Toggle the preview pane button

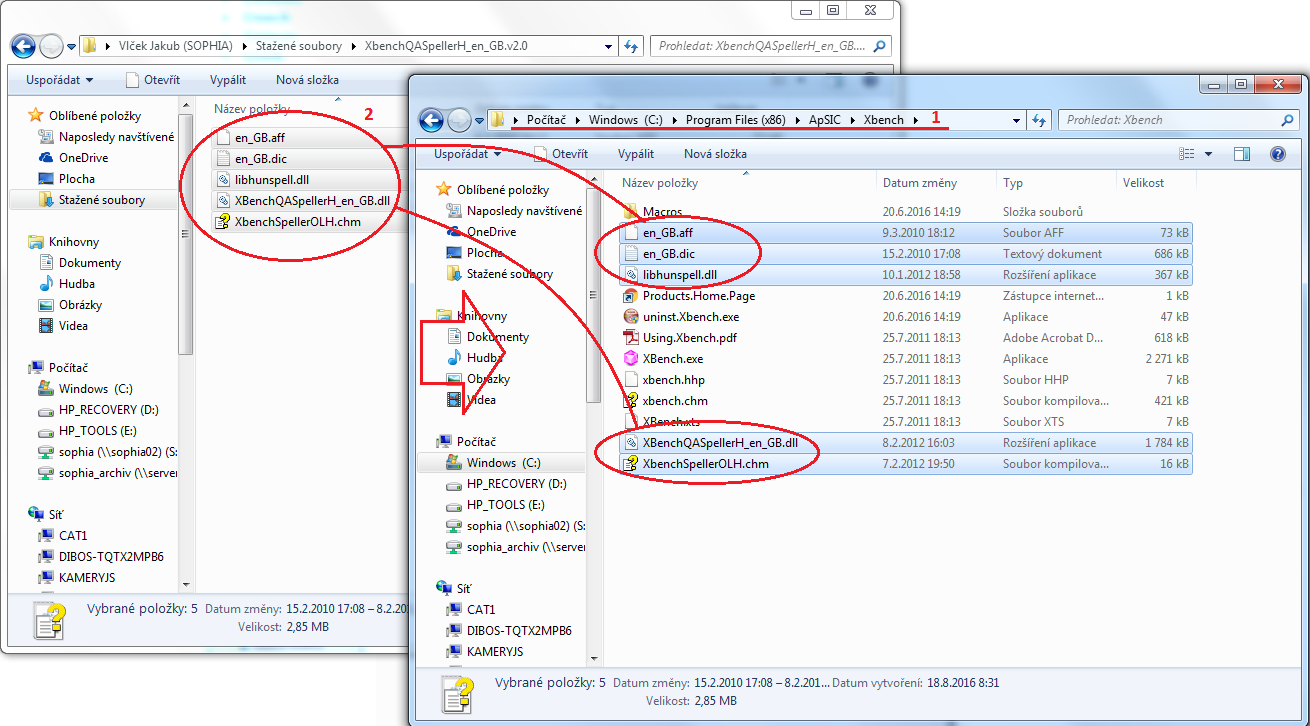tap(1242, 154)
